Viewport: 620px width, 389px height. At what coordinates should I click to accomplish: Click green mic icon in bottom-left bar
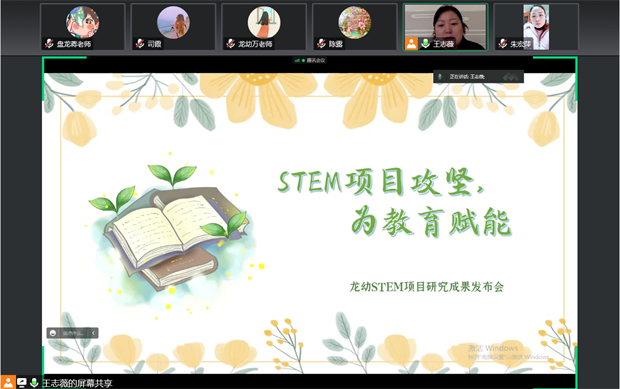[34, 382]
